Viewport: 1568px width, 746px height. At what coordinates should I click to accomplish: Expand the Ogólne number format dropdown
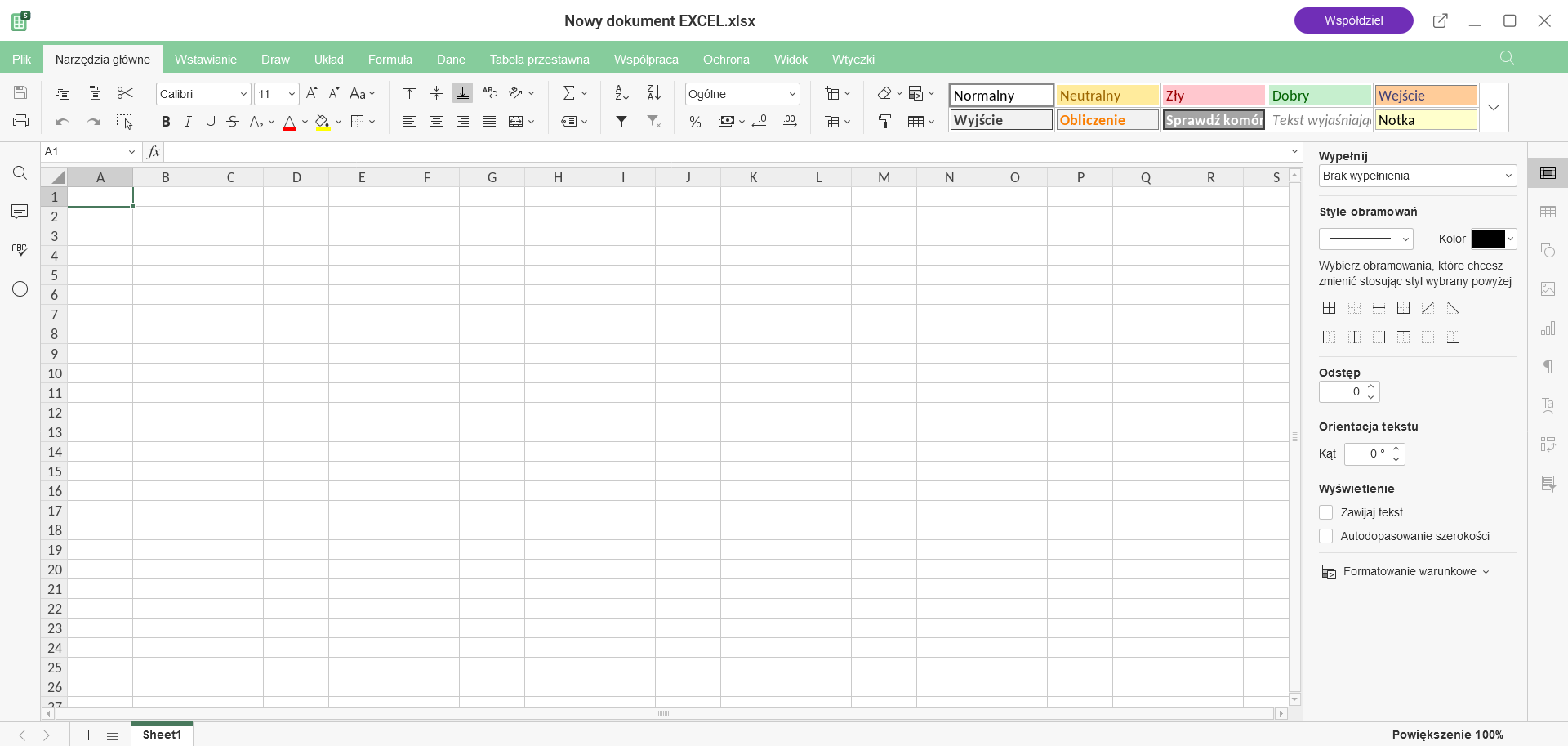coord(742,94)
